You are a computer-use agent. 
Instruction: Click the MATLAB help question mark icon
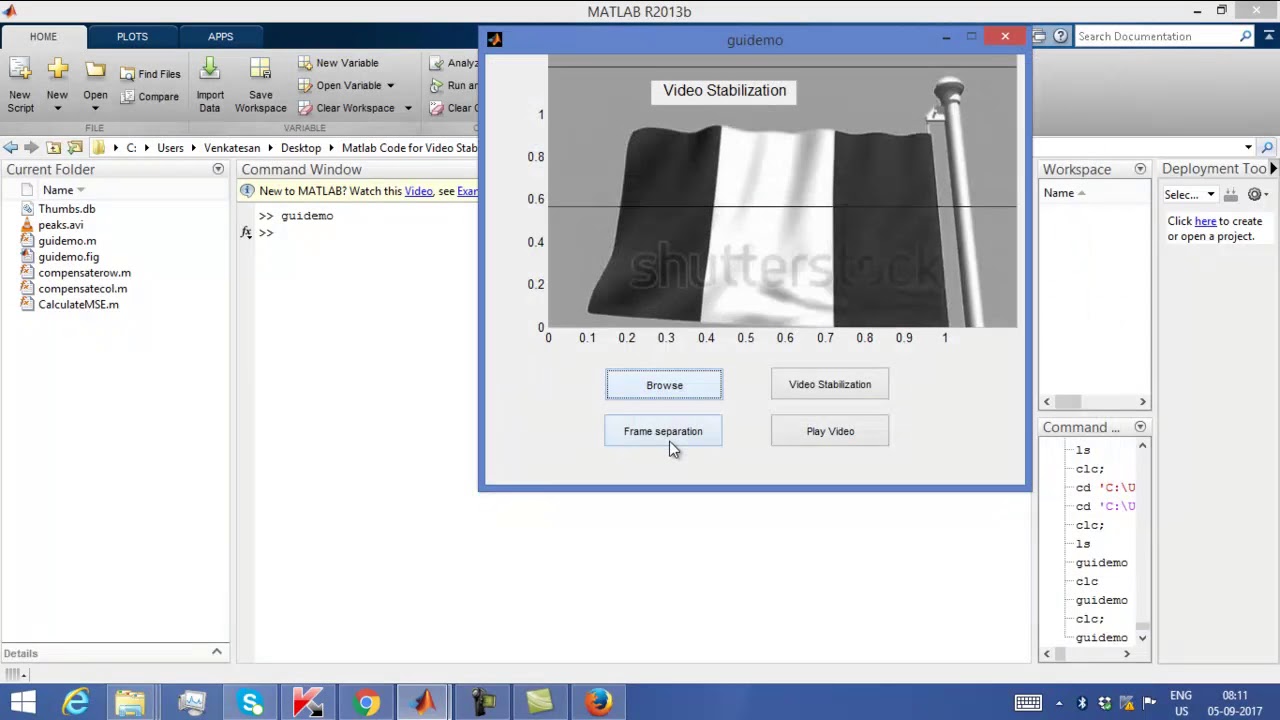click(1060, 36)
